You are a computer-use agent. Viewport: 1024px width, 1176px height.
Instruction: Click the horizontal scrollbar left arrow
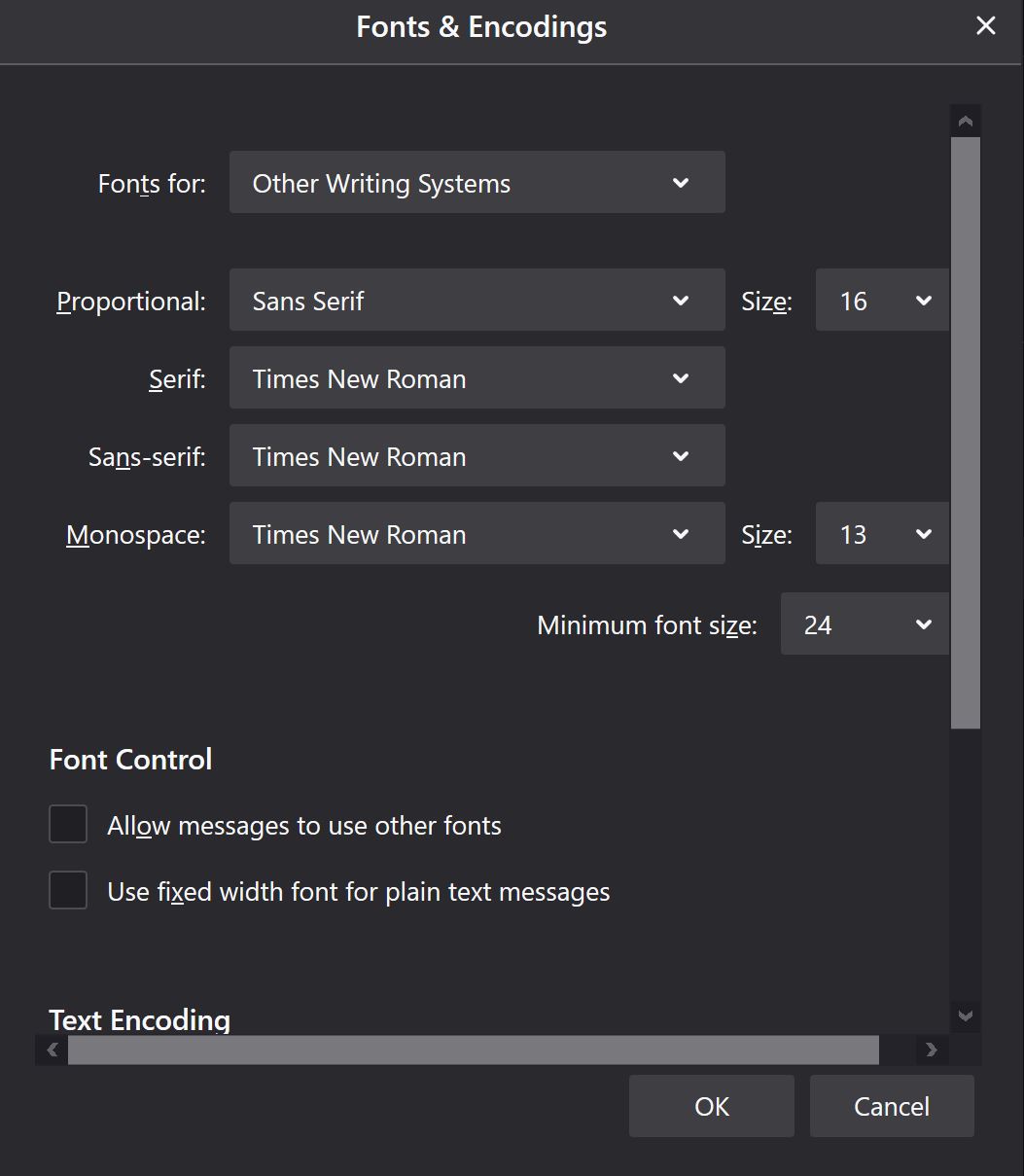pyautogui.click(x=53, y=1050)
